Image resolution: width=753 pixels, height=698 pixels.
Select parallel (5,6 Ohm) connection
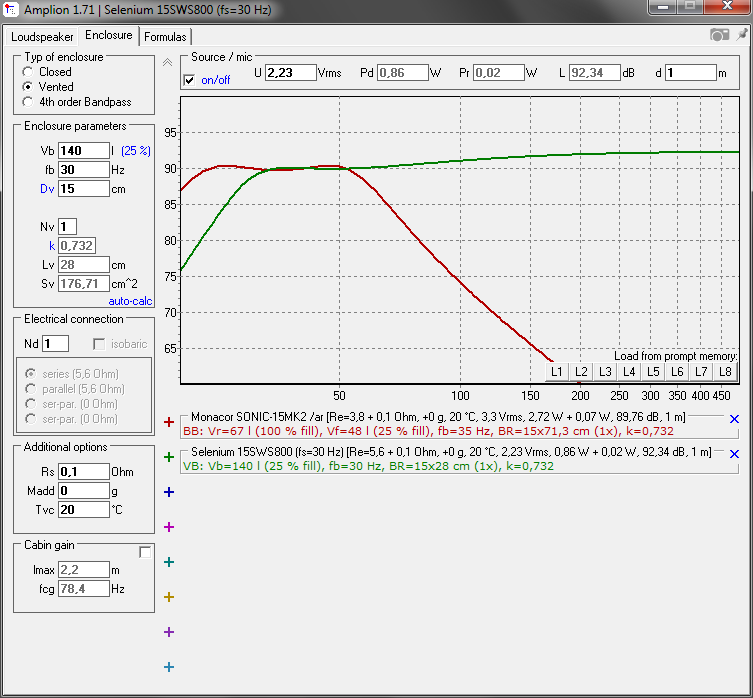coord(31,389)
